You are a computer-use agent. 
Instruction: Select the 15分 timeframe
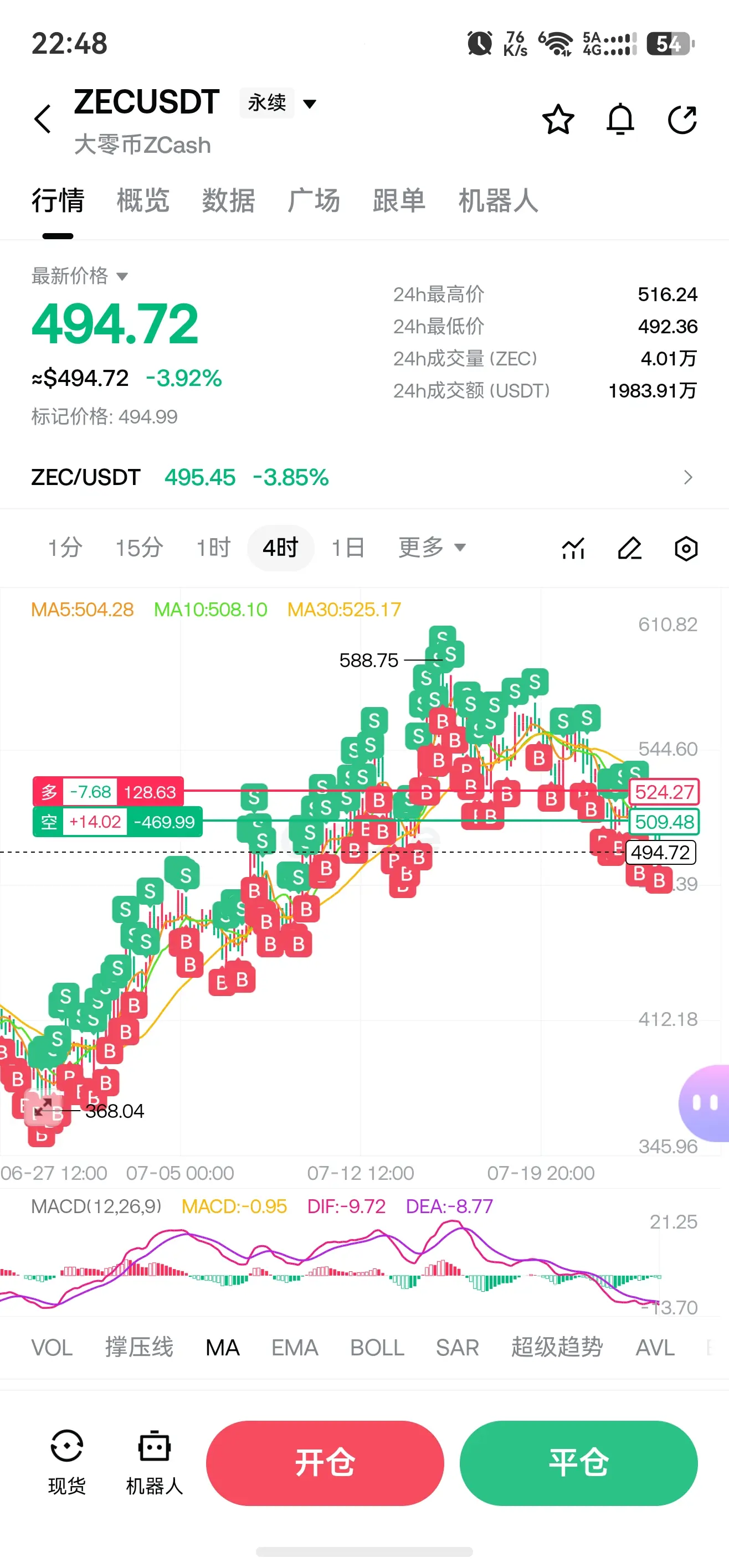[140, 548]
